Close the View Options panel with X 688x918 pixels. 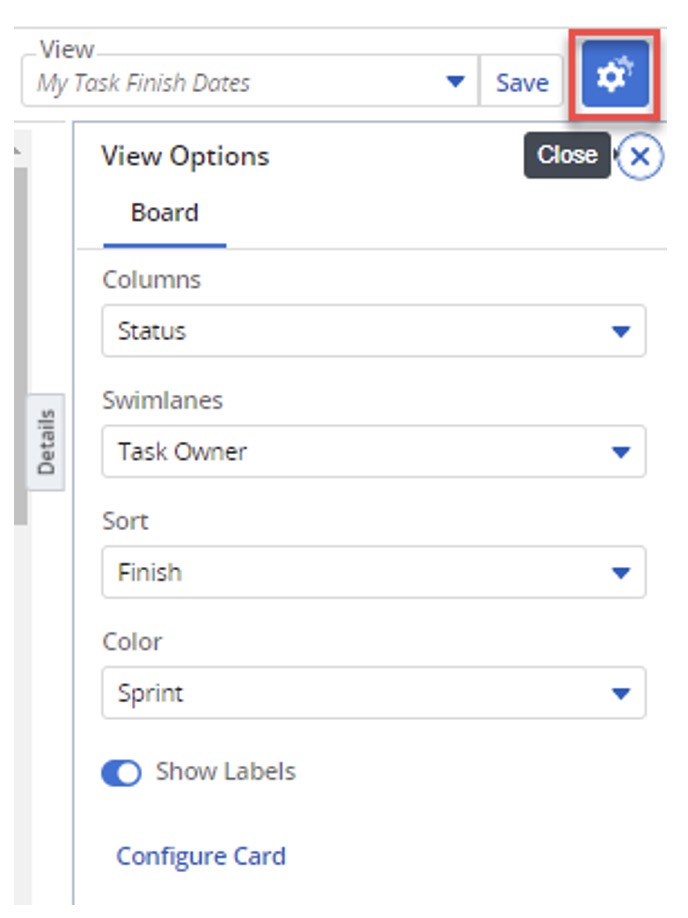640,156
